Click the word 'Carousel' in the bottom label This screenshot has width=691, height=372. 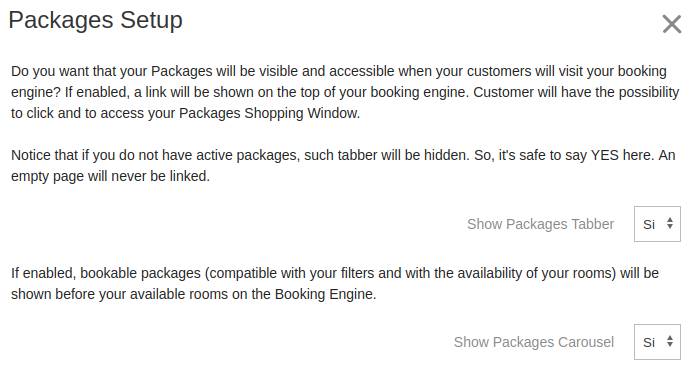(585, 342)
